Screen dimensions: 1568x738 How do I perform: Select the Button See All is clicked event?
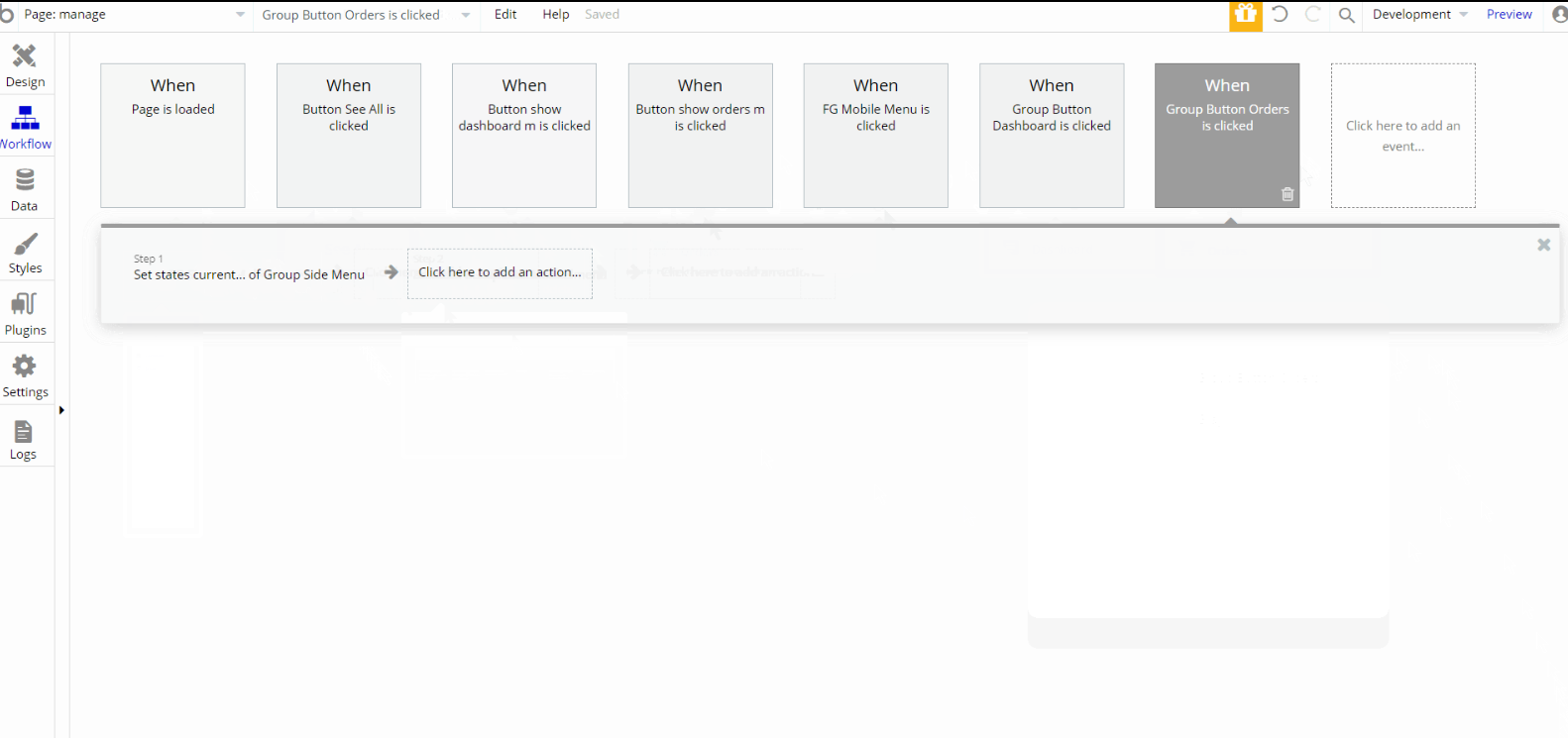(349, 136)
